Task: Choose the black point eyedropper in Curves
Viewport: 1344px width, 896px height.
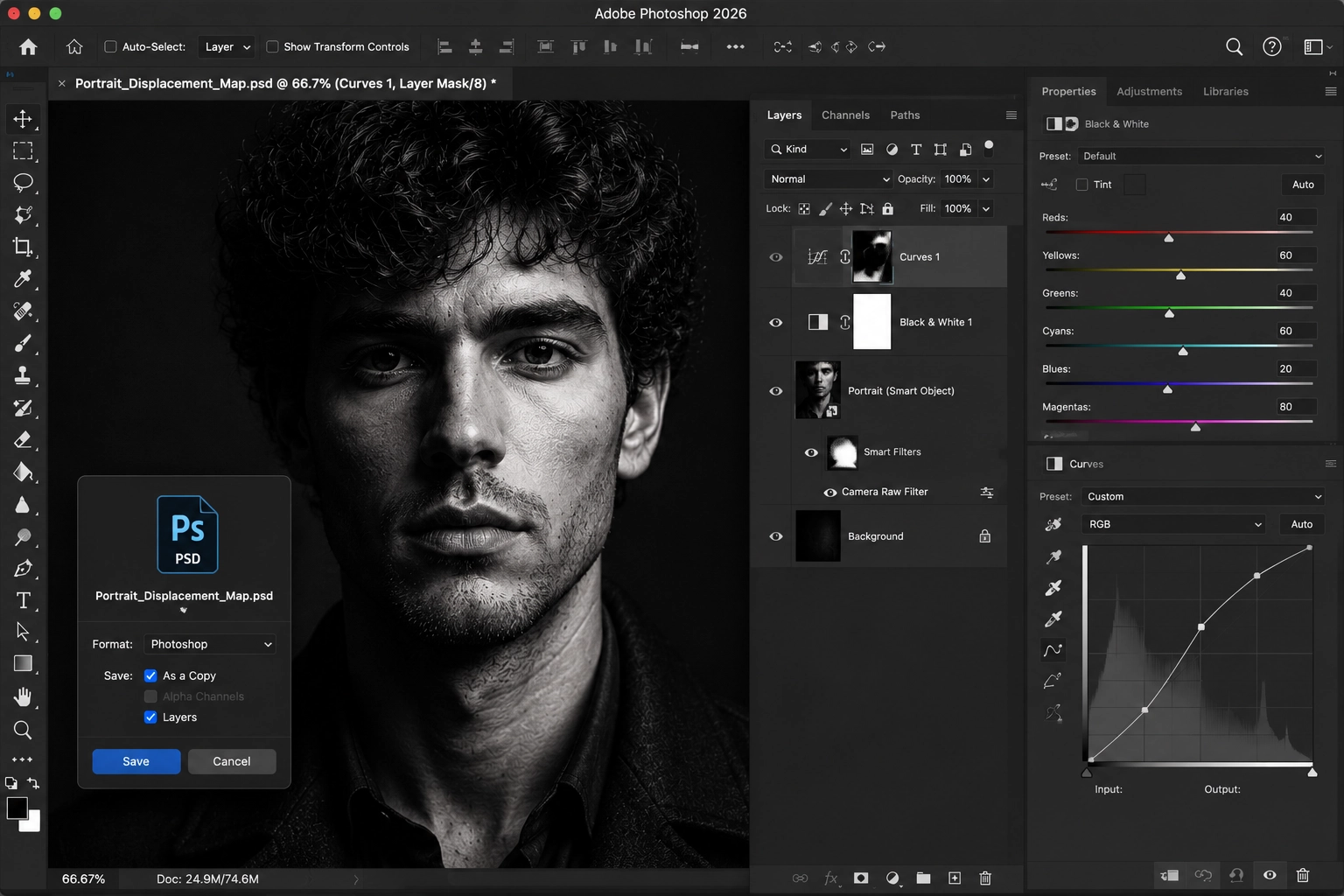Action: point(1053,556)
